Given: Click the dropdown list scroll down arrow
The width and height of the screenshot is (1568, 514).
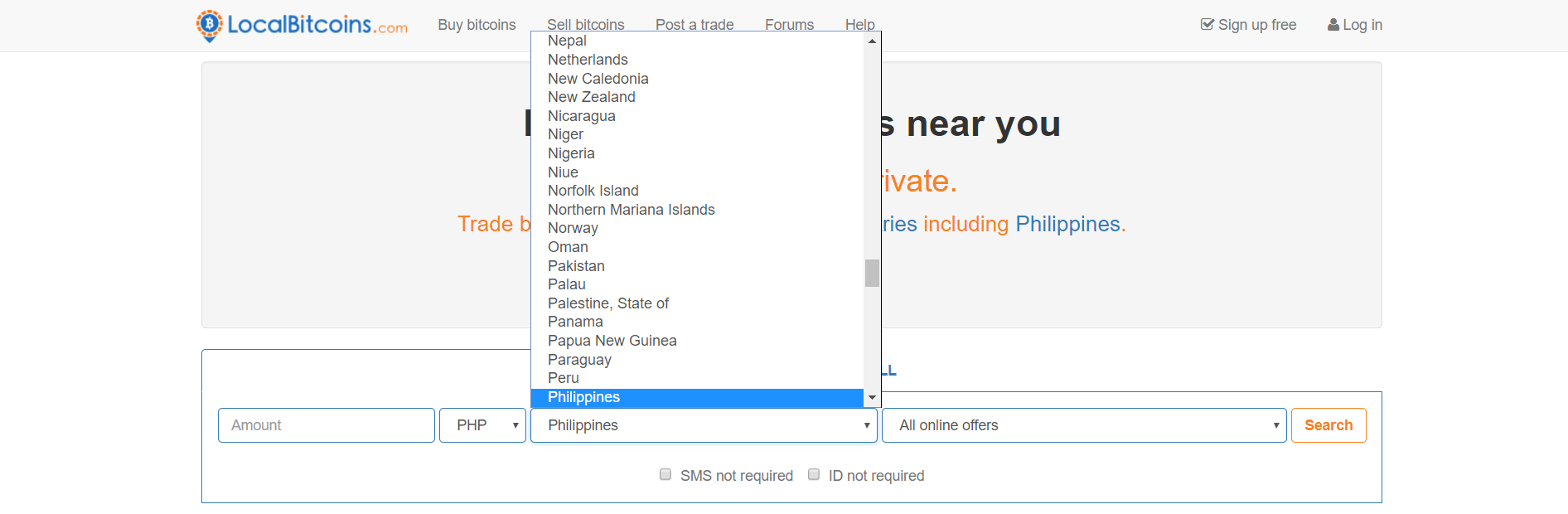Looking at the screenshot, I should [872, 398].
